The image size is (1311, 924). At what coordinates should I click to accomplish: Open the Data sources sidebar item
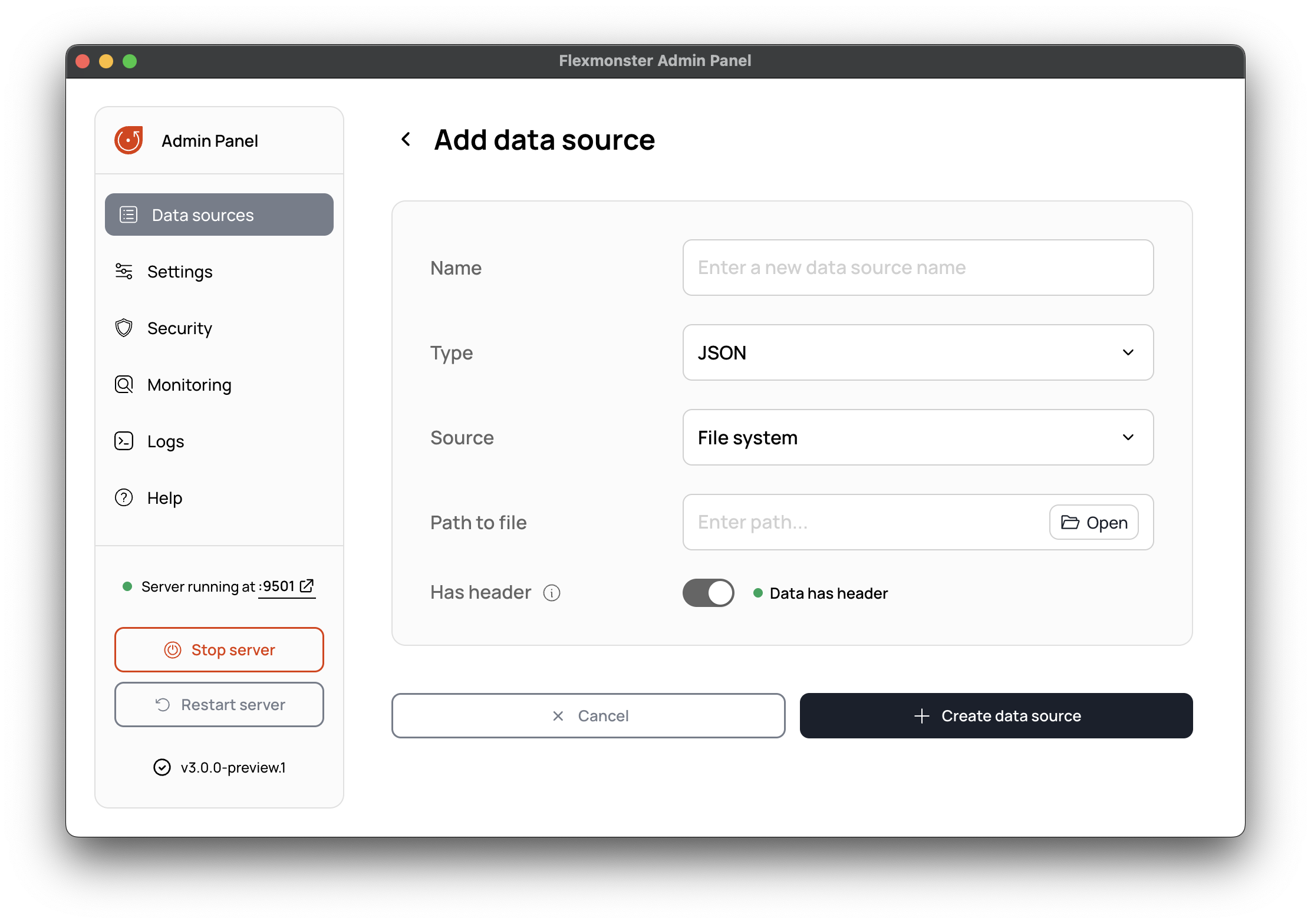(x=219, y=214)
